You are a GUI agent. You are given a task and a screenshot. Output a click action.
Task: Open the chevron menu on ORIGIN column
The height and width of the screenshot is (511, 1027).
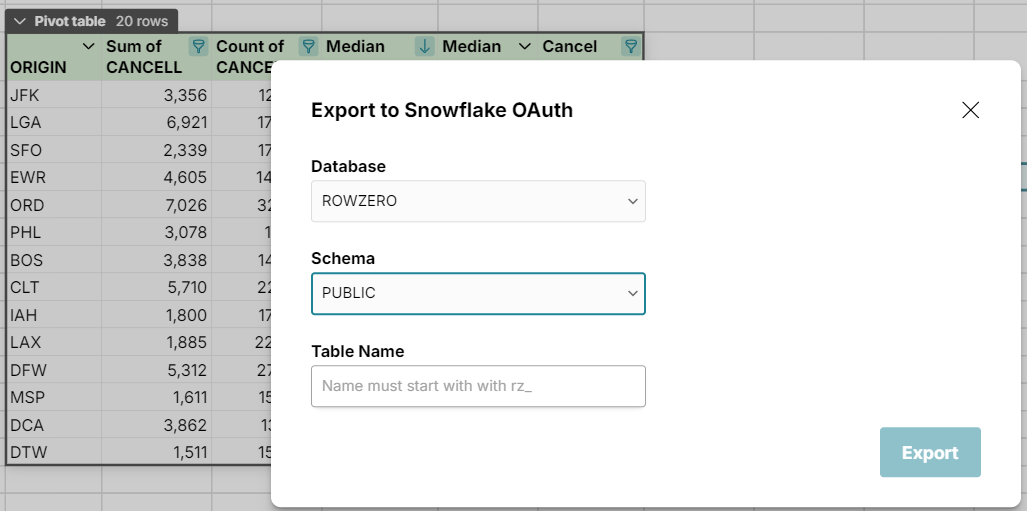(x=88, y=46)
